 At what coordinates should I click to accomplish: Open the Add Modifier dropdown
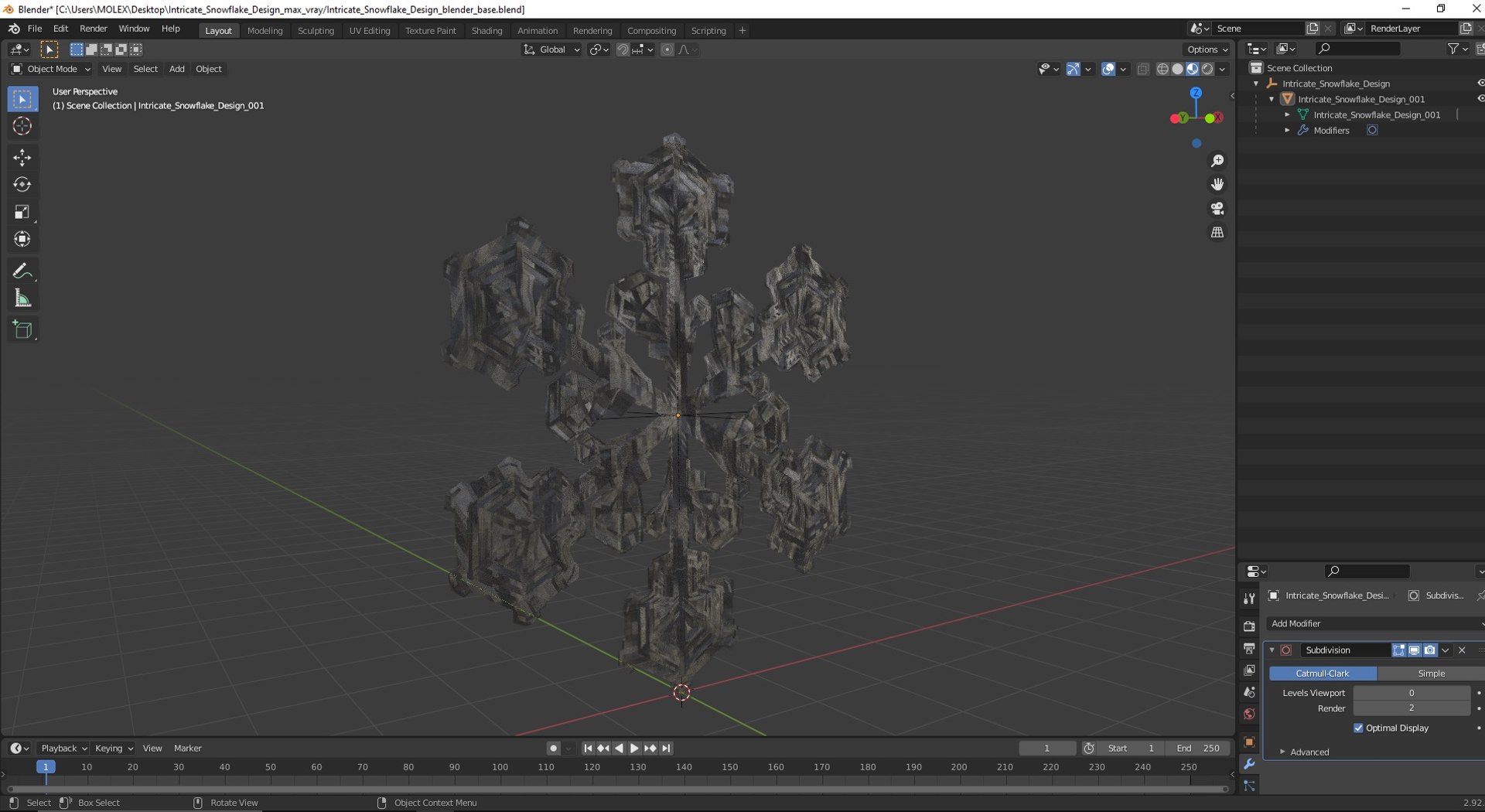pos(1375,624)
